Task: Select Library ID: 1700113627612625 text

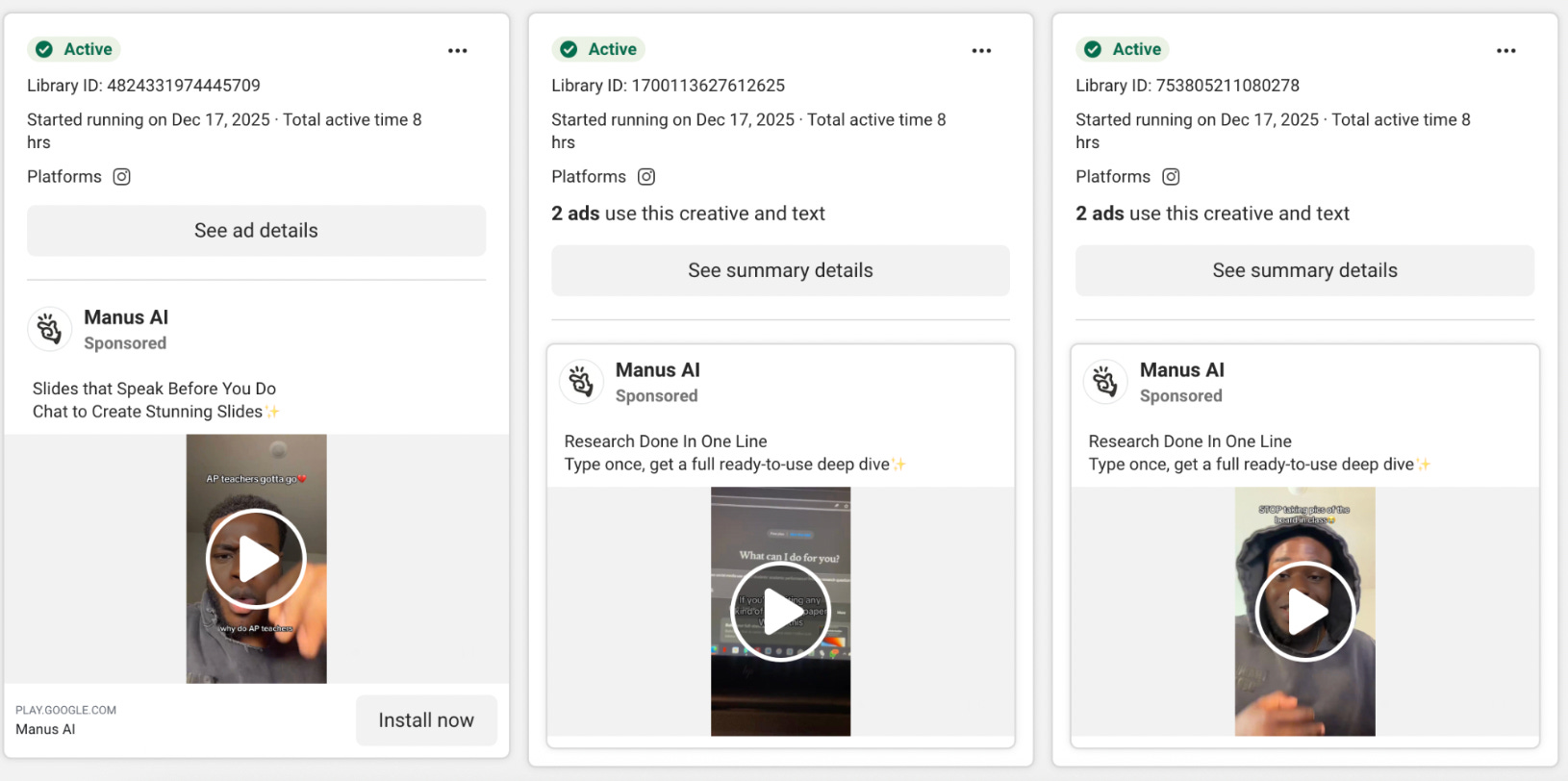Action: click(668, 86)
